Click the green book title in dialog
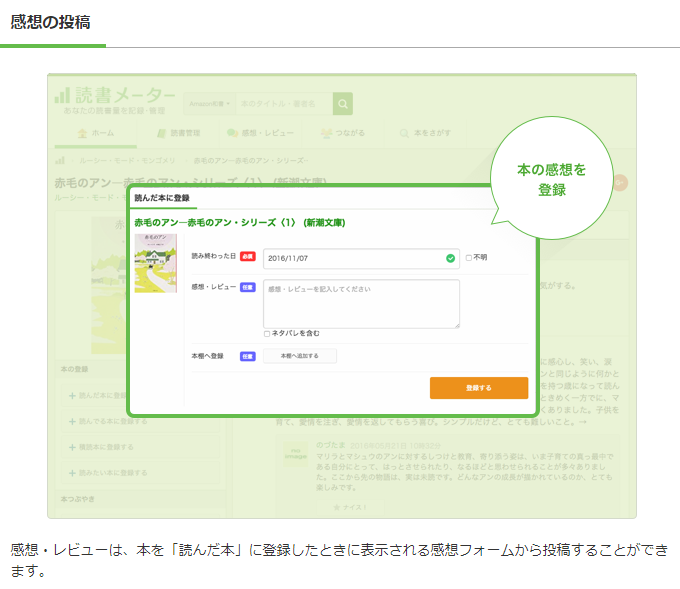The image size is (680, 589). click(x=239, y=223)
